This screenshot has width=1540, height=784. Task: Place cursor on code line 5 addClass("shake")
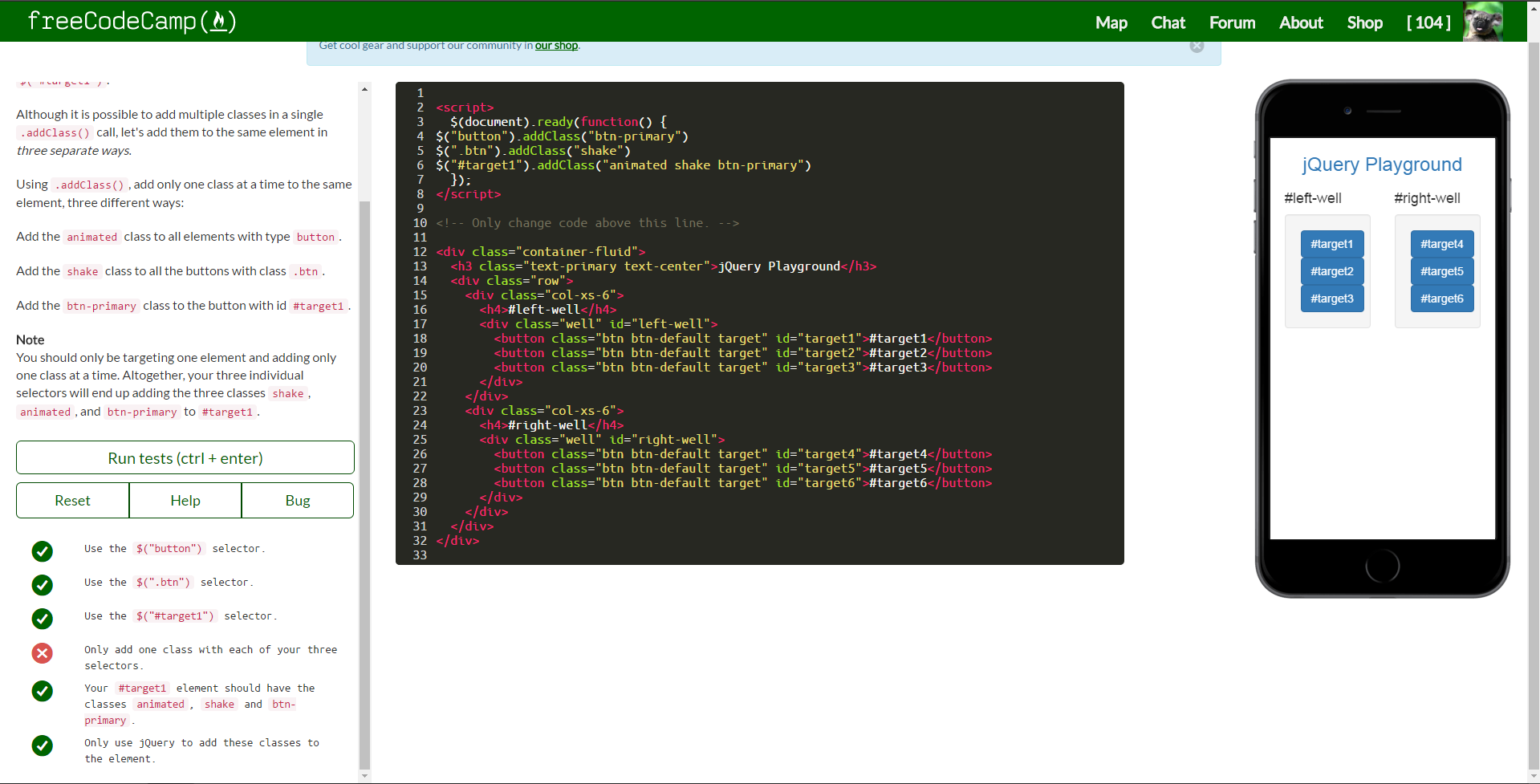533,151
